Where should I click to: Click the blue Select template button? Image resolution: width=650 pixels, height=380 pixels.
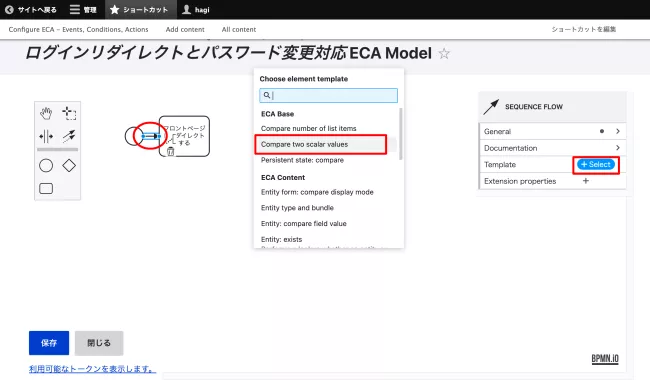point(596,165)
